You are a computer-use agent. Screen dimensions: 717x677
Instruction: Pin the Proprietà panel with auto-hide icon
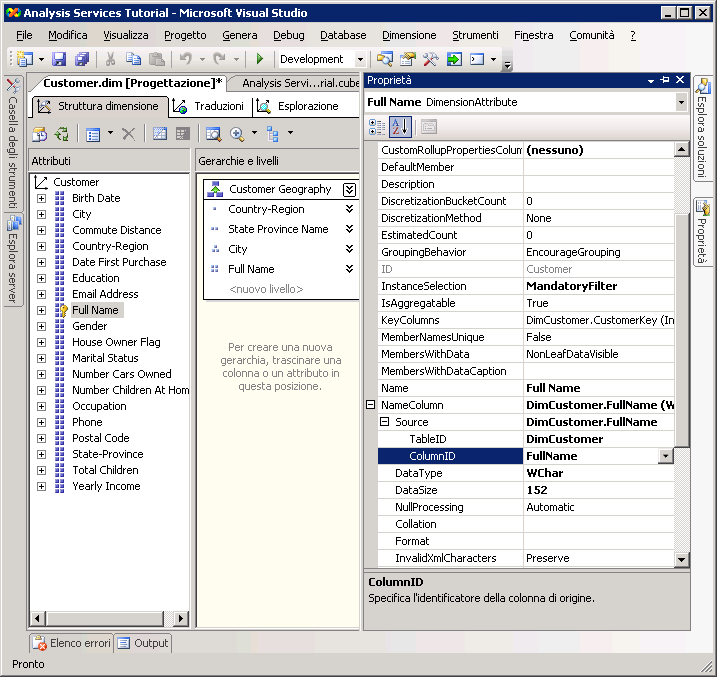(665, 80)
